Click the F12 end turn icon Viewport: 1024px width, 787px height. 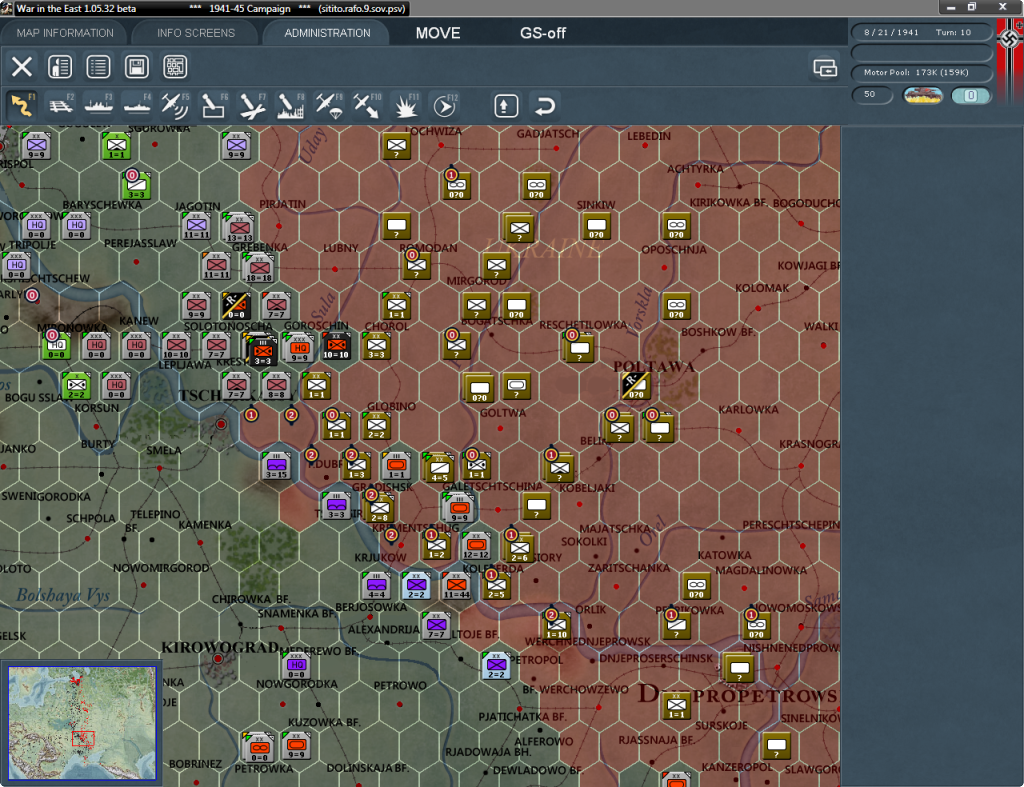445,105
